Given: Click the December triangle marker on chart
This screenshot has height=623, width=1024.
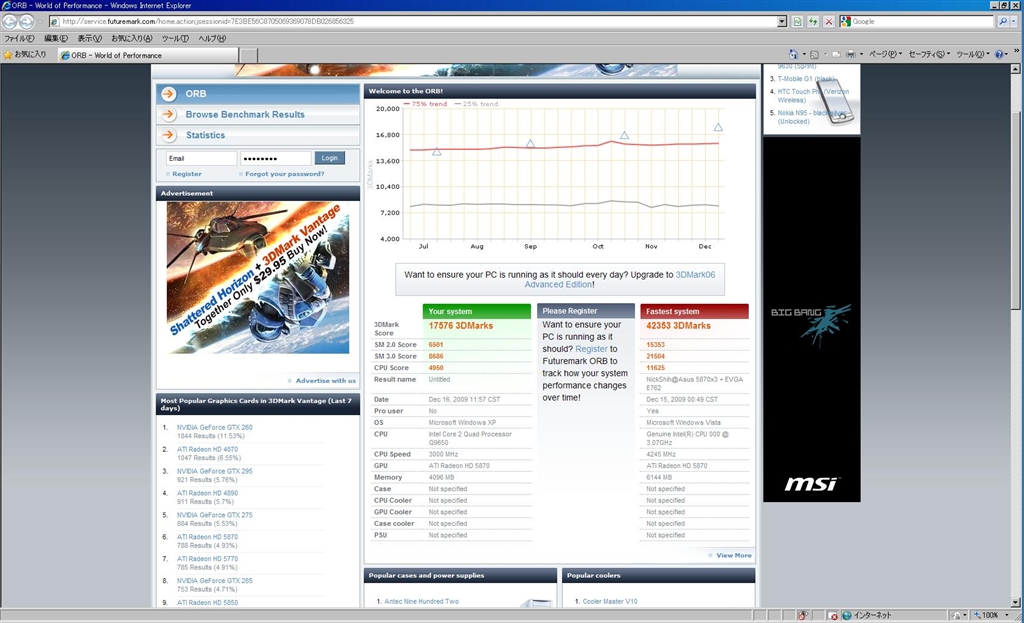Looking at the screenshot, I should click(718, 127).
